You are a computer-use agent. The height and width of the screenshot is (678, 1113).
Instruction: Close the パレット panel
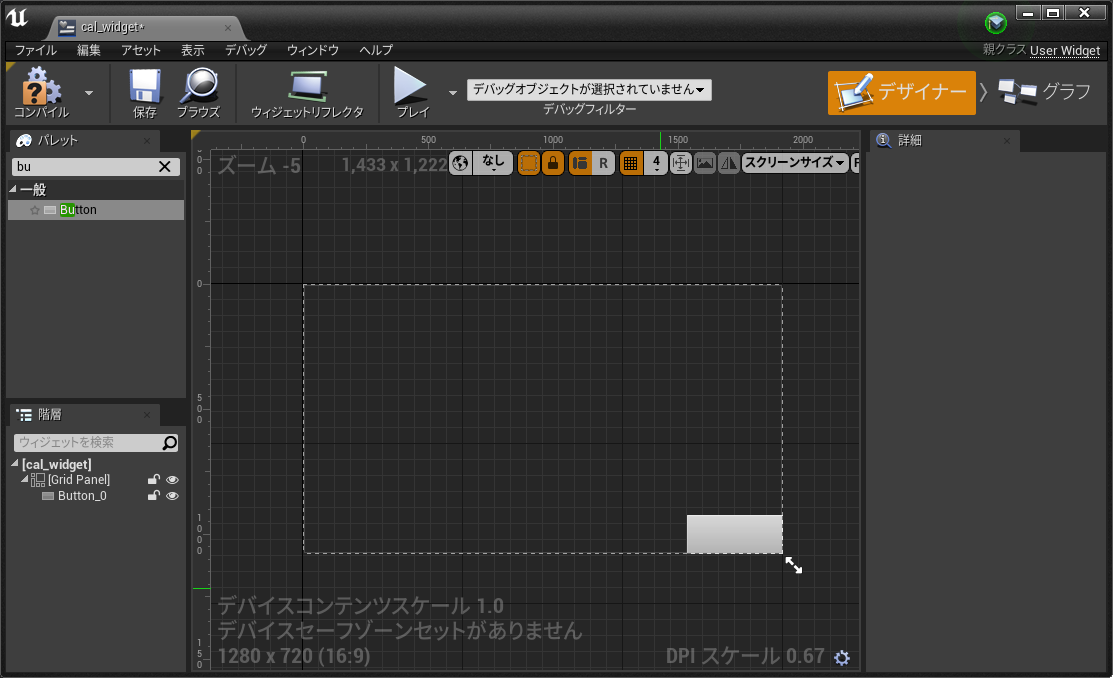[147, 141]
